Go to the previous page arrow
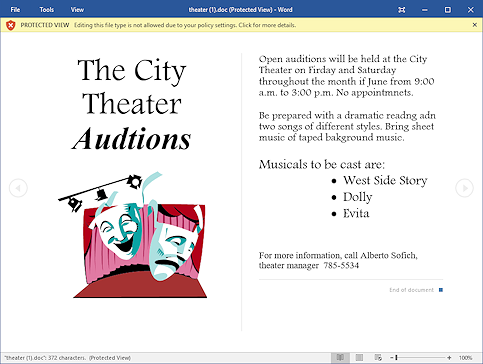This screenshot has width=483, height=364. coord(18,188)
